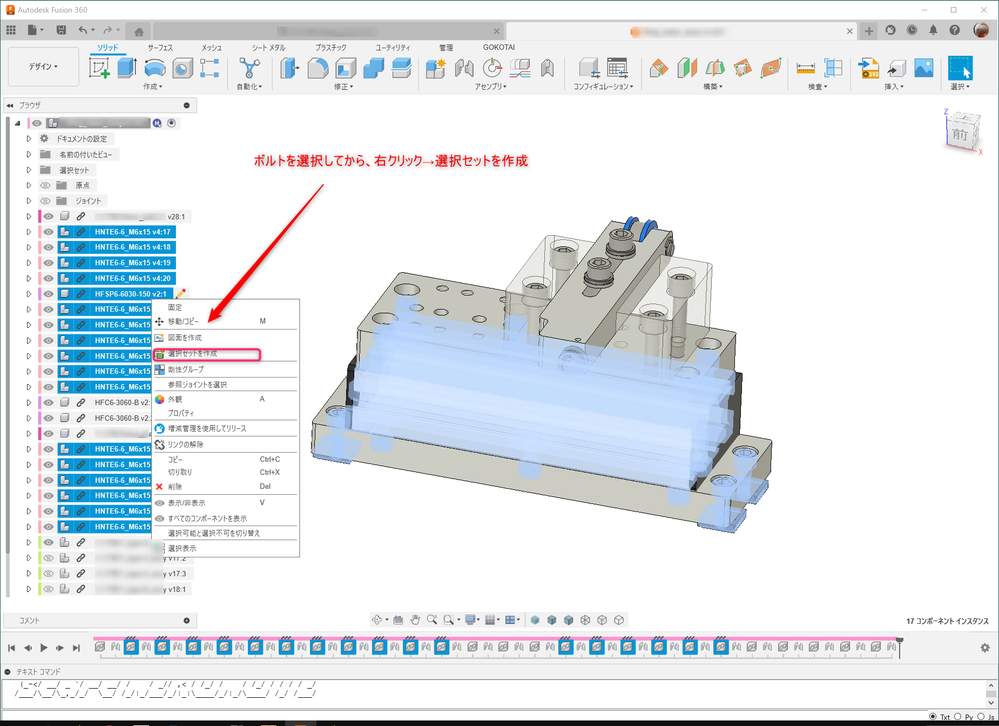Jump to timeline end
The image size is (999, 726).
(76, 648)
